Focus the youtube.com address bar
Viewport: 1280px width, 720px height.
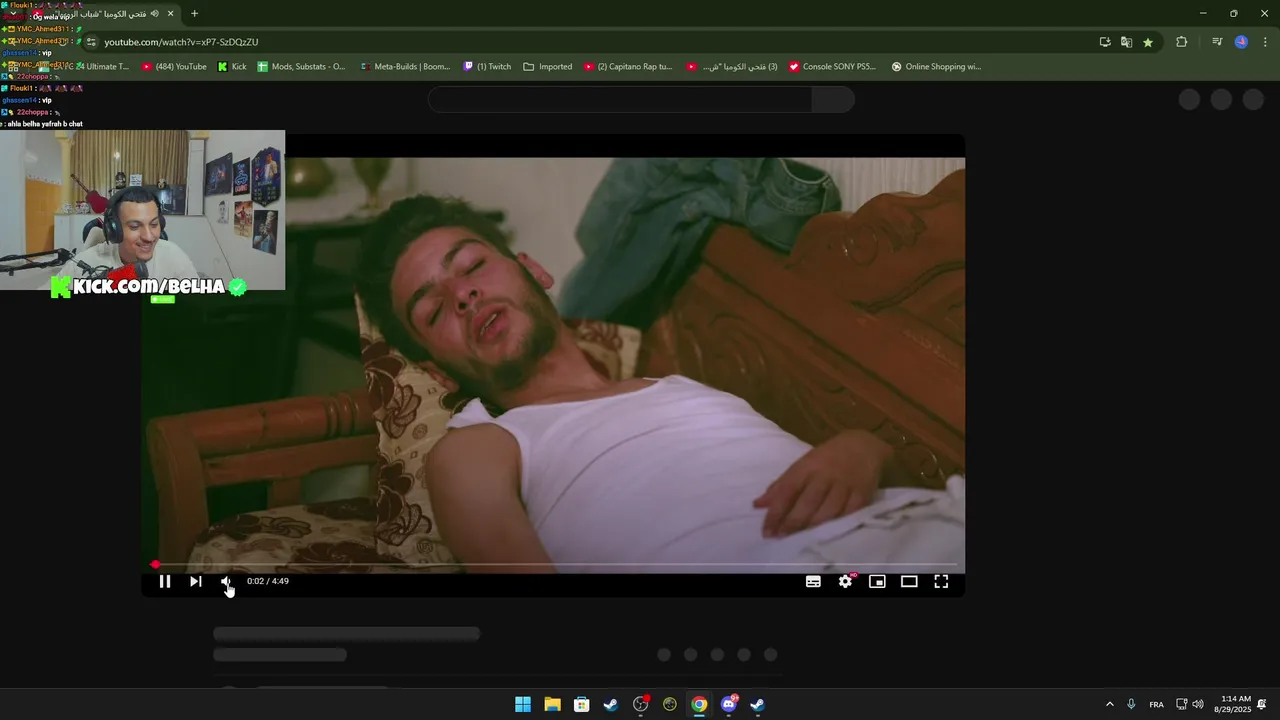(590, 42)
